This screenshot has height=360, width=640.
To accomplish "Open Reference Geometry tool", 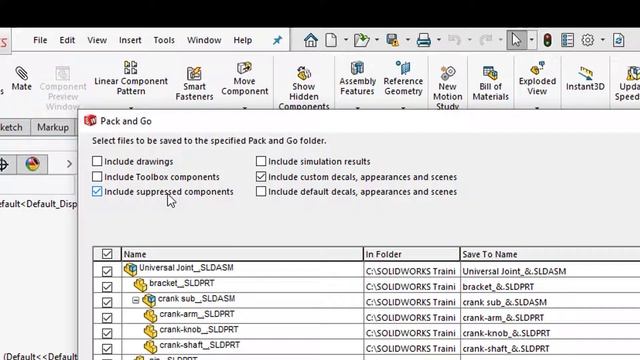I will click(403, 78).
